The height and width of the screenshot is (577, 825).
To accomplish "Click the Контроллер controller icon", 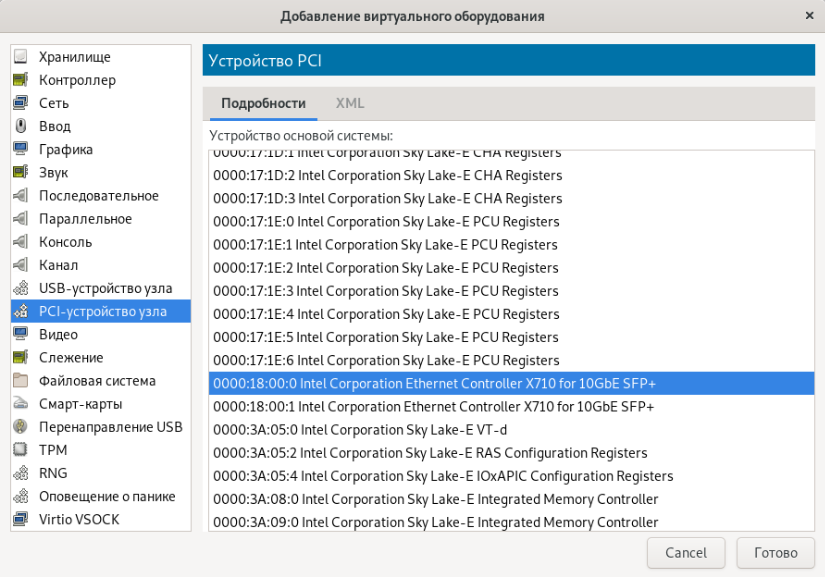I will [x=20, y=80].
